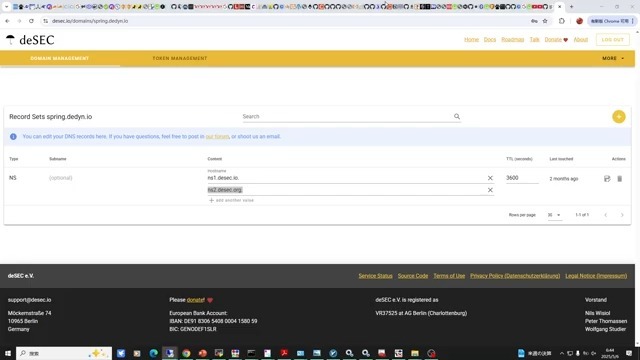Click the taskbar clock

click(609, 353)
